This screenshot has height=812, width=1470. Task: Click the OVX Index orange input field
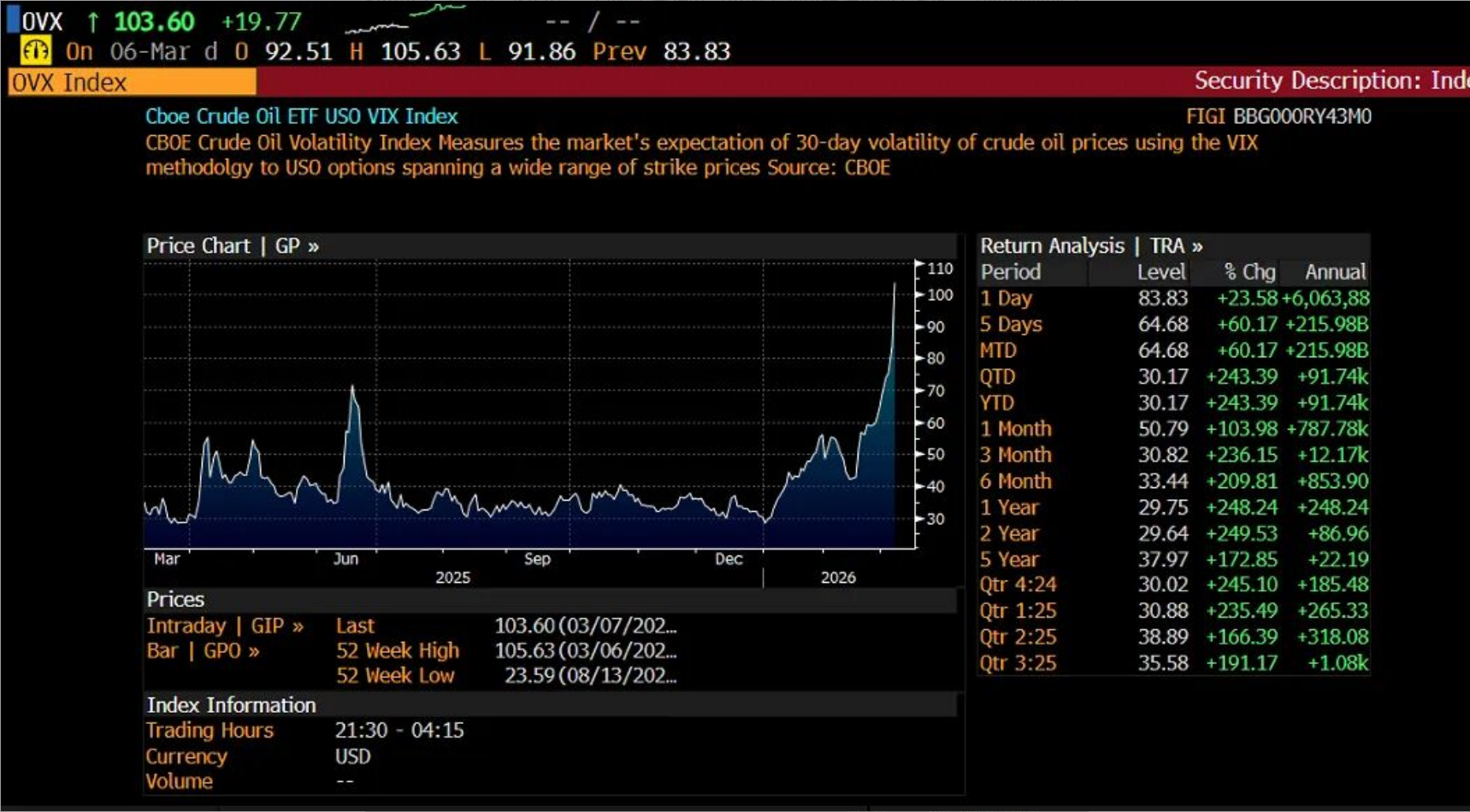click(132, 82)
